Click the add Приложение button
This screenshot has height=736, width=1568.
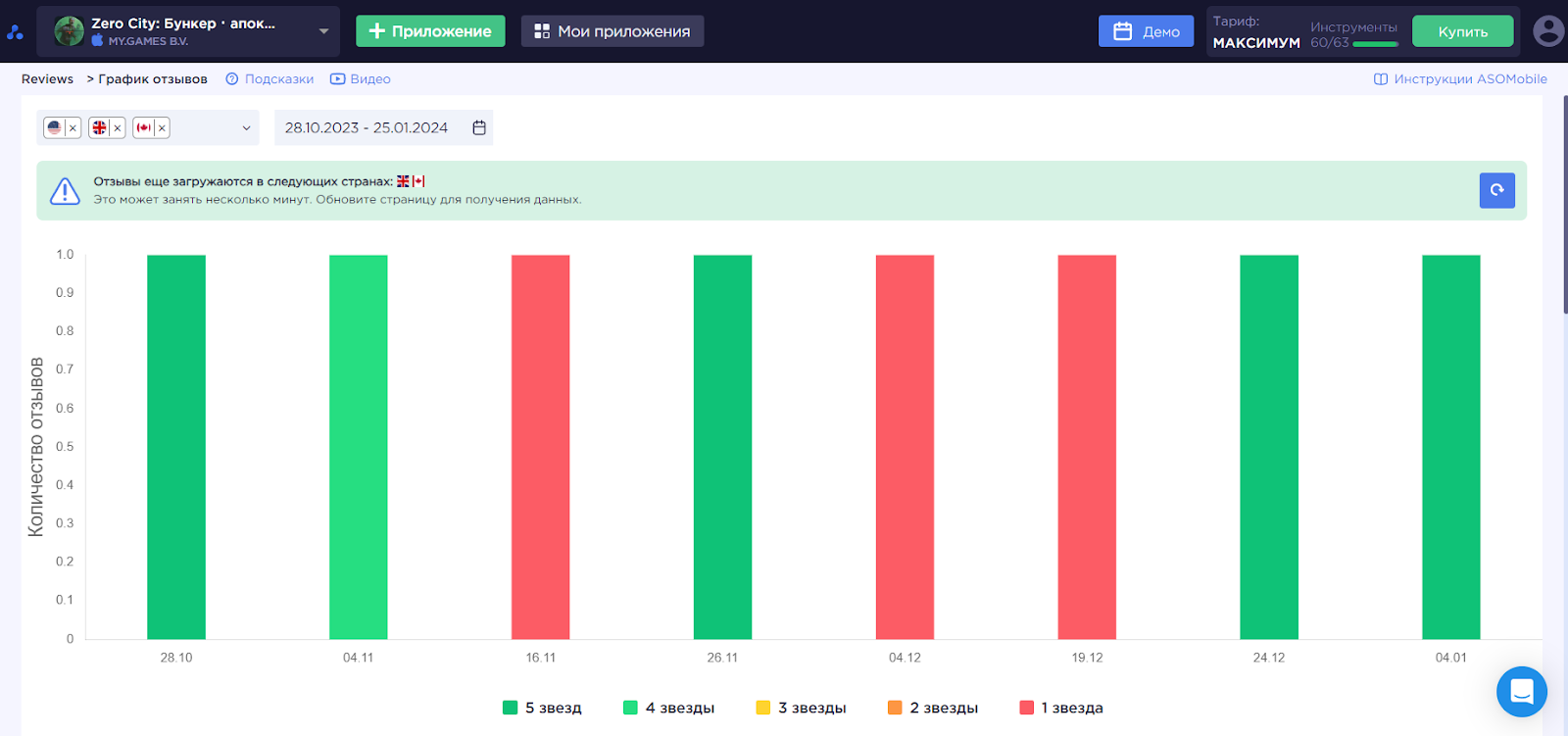tap(430, 31)
